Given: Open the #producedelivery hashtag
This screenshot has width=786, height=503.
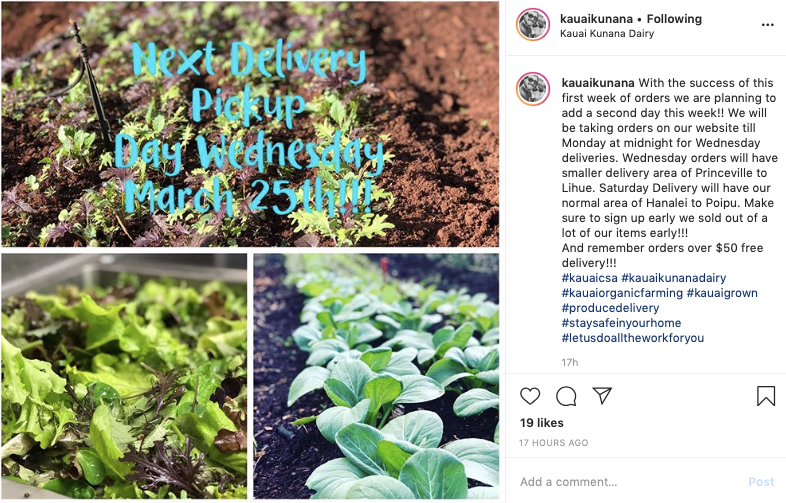Looking at the screenshot, I should click(x=610, y=308).
